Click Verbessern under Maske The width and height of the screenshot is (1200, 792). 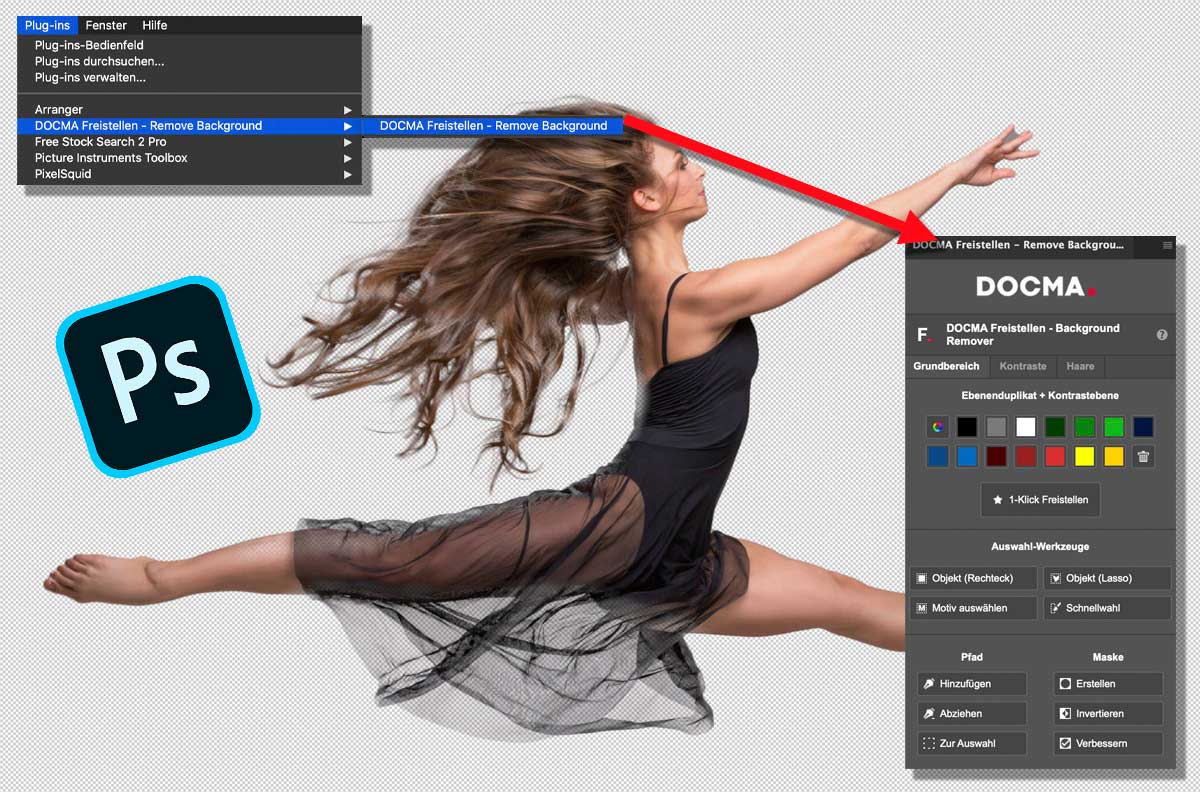tap(1108, 743)
